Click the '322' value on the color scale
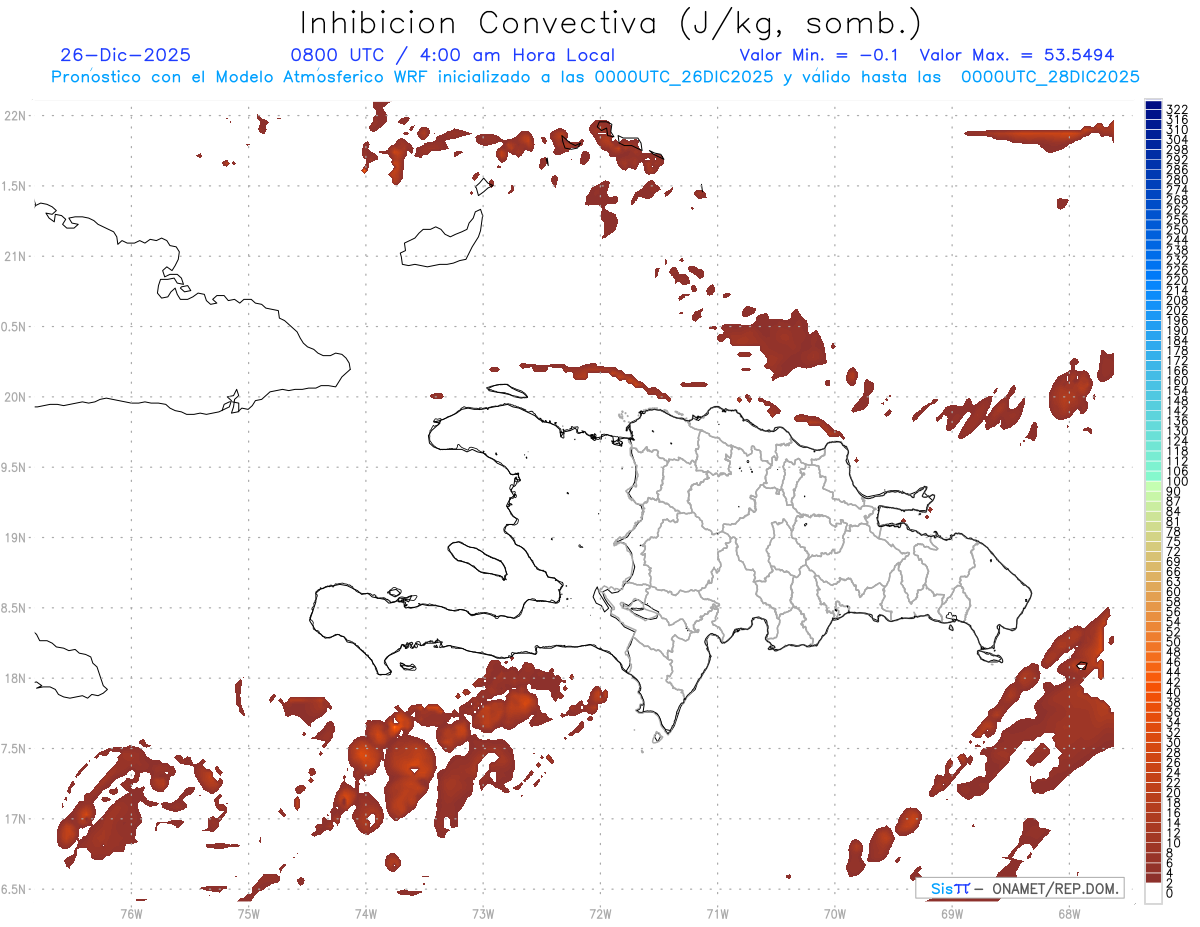This screenshot has height=927, width=1200. 1176,109
